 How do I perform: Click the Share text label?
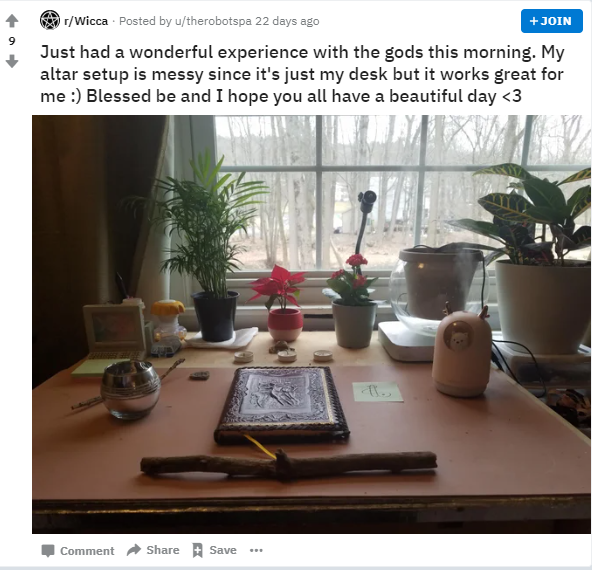pyautogui.click(x=163, y=550)
